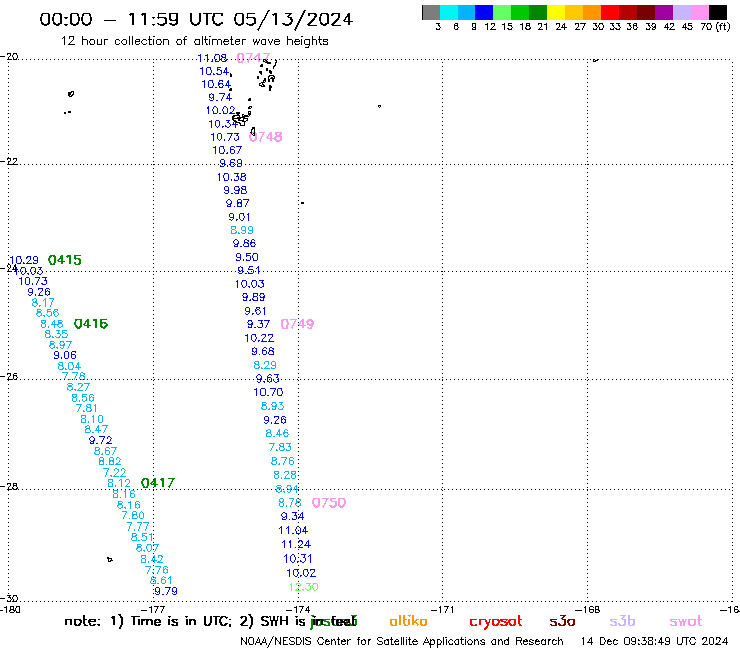Click the 'NOAA/NESDIS Center for Satellite Applications' footer
Viewport: 740px width, 650px height.
tap(401, 642)
